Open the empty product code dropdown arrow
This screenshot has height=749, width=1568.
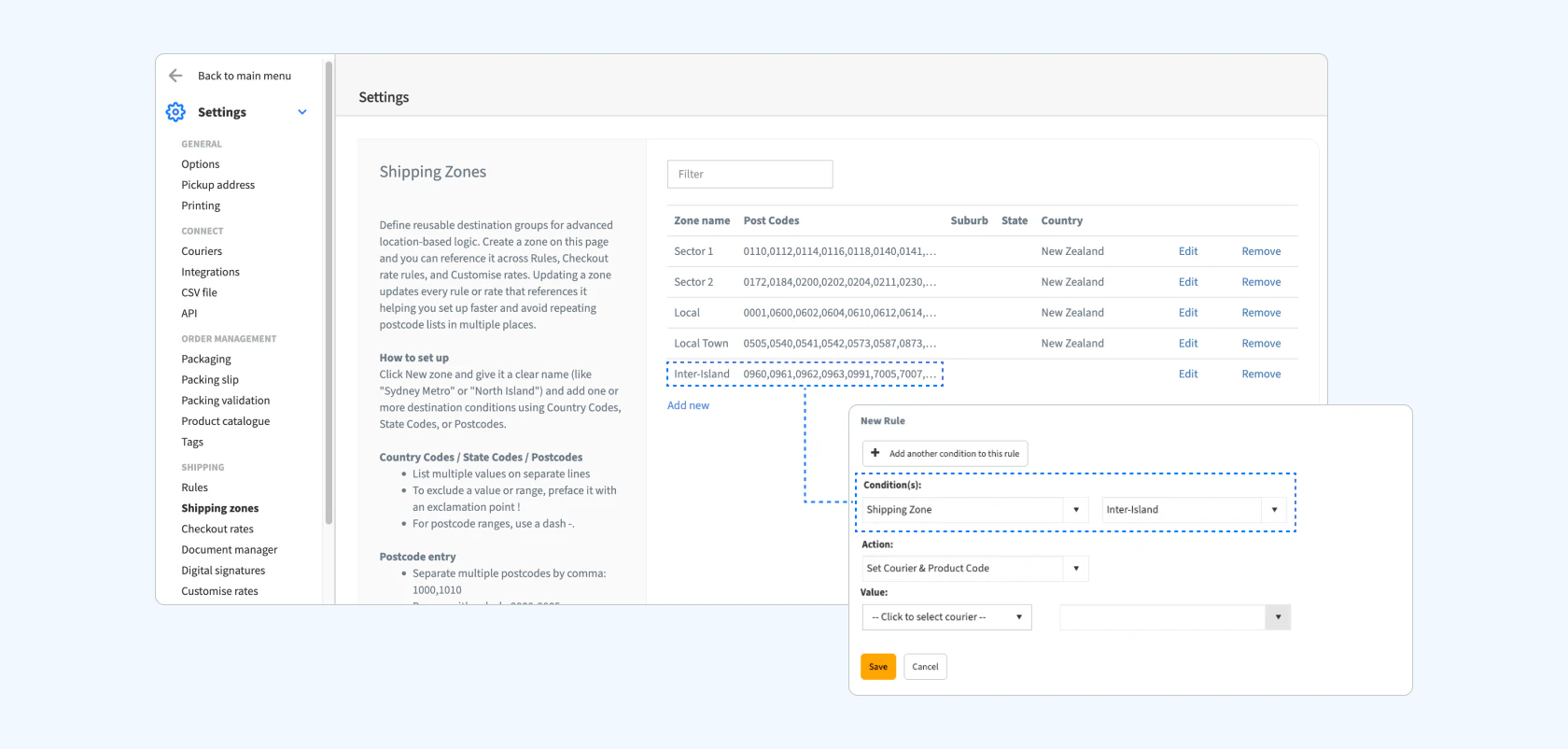(x=1278, y=617)
